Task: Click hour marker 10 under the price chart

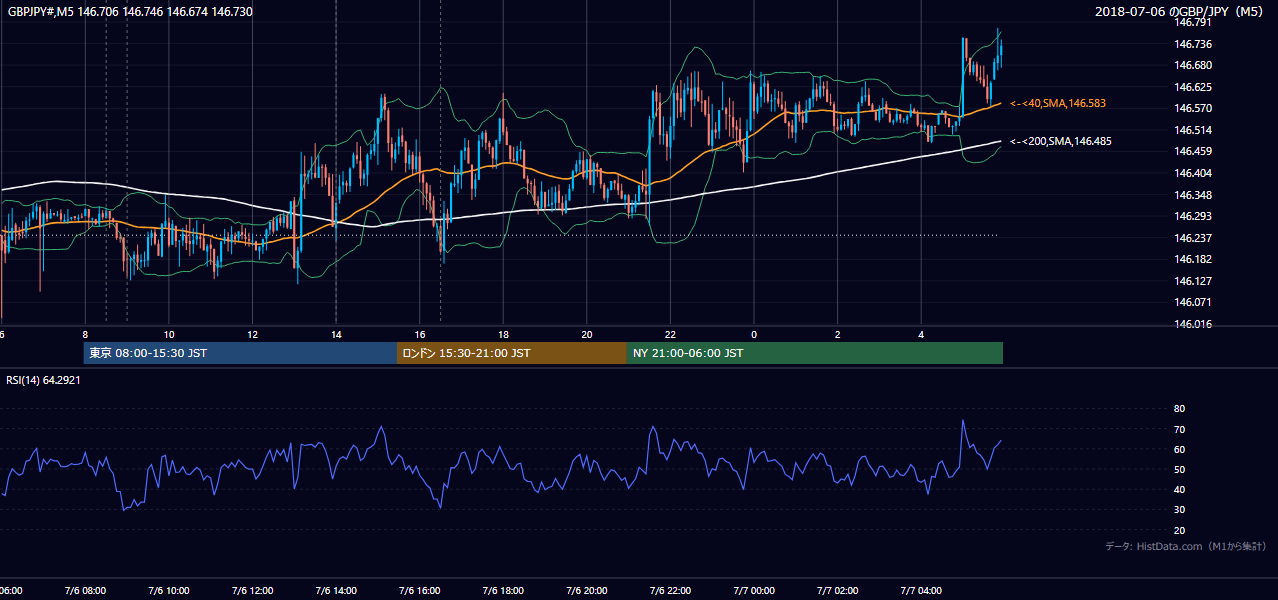Action: (x=169, y=334)
